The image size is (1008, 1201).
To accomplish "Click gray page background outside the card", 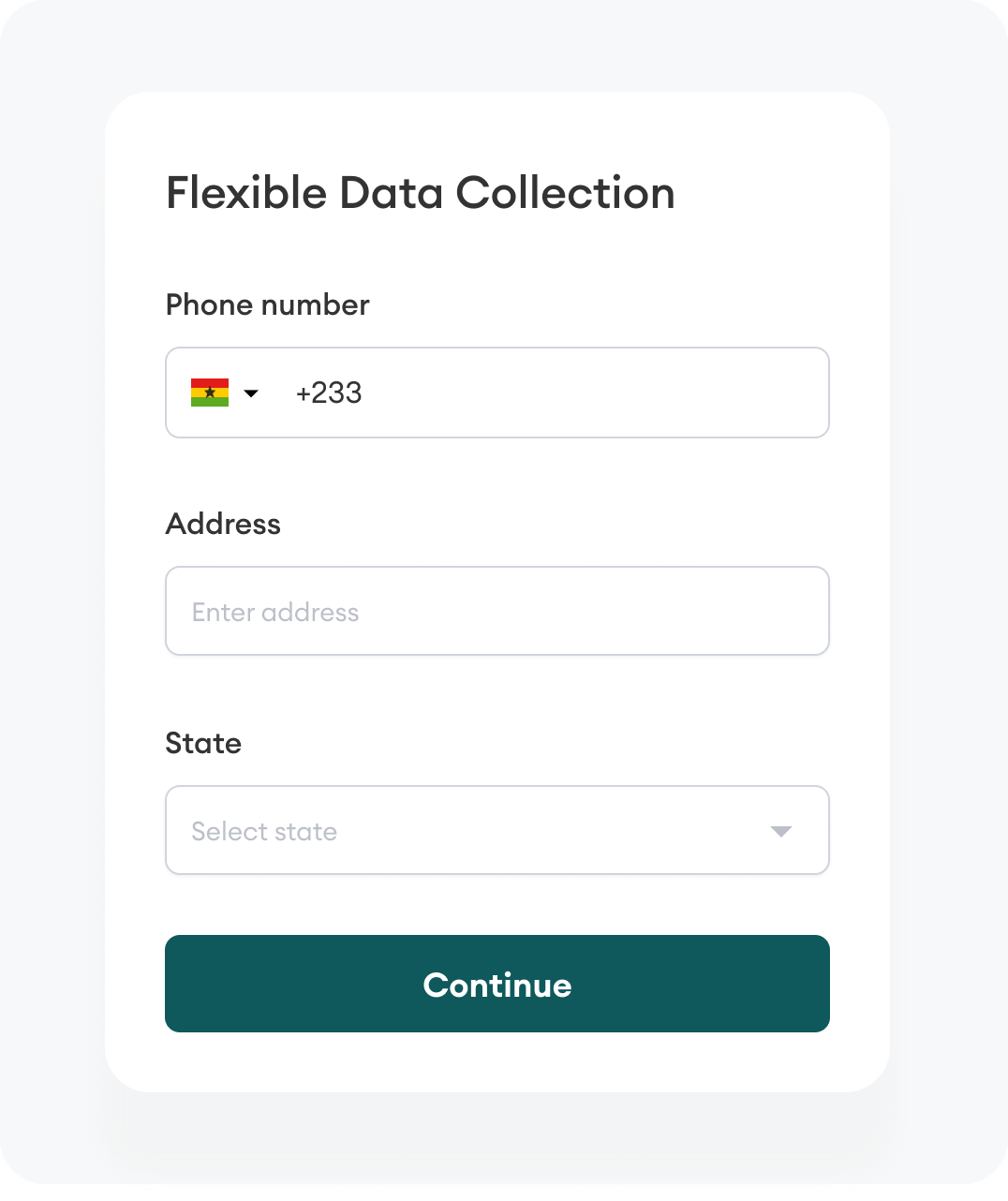I will [x=52, y=600].
